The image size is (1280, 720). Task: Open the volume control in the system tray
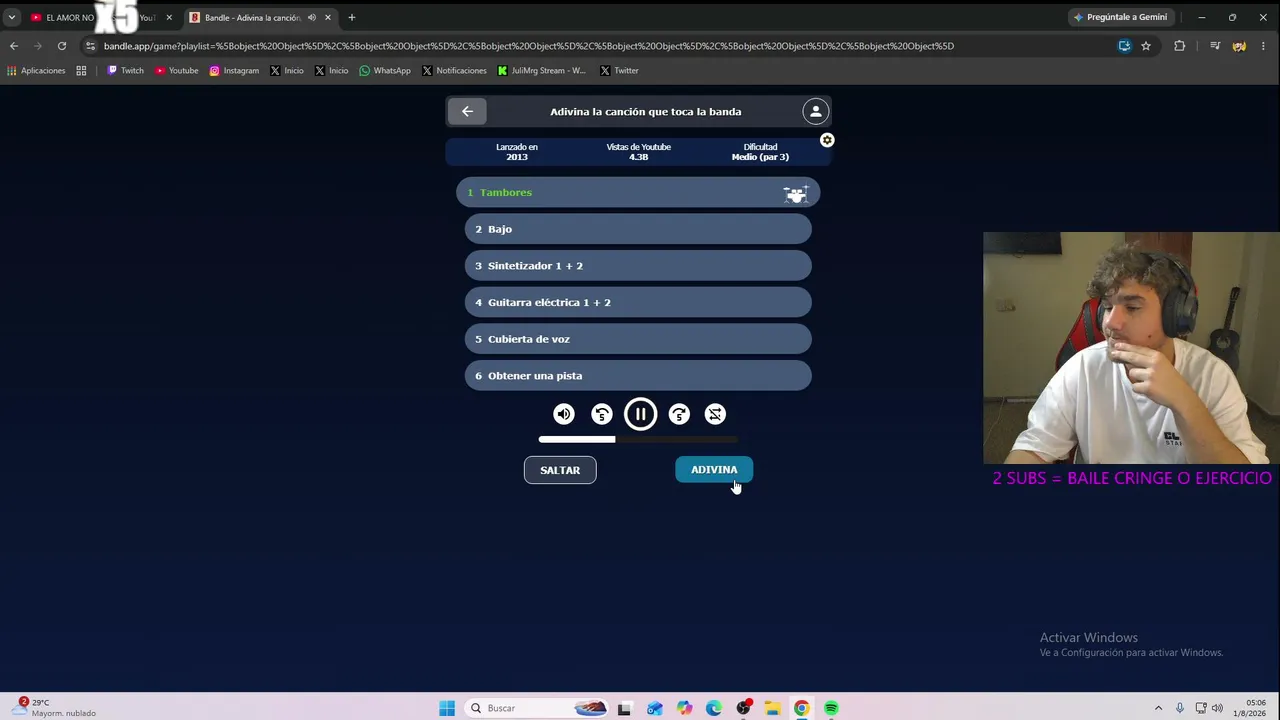tap(1217, 708)
